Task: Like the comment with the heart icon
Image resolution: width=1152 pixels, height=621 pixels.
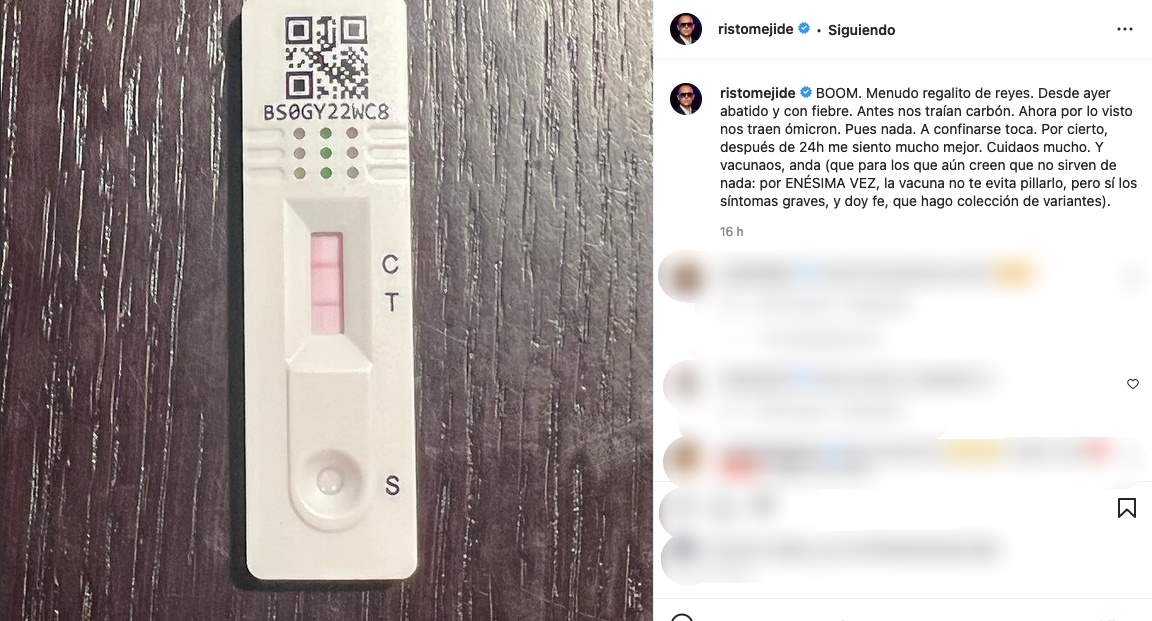Action: point(1132,384)
